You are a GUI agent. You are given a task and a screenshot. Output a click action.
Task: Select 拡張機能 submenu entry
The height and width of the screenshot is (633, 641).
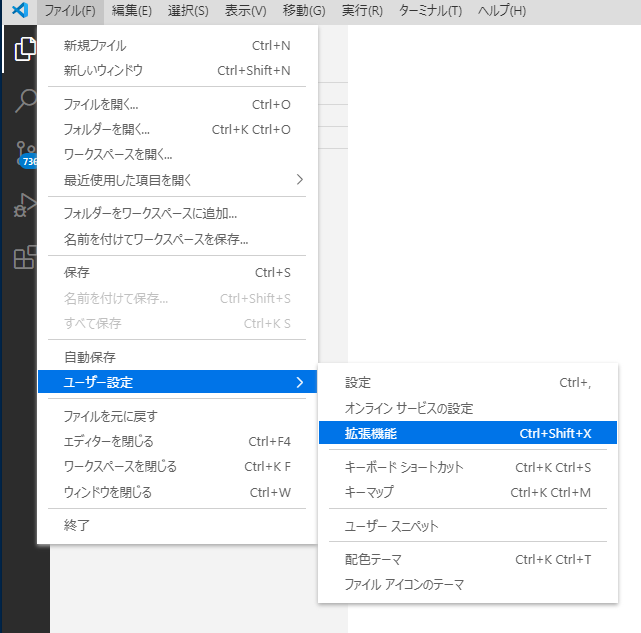468,433
